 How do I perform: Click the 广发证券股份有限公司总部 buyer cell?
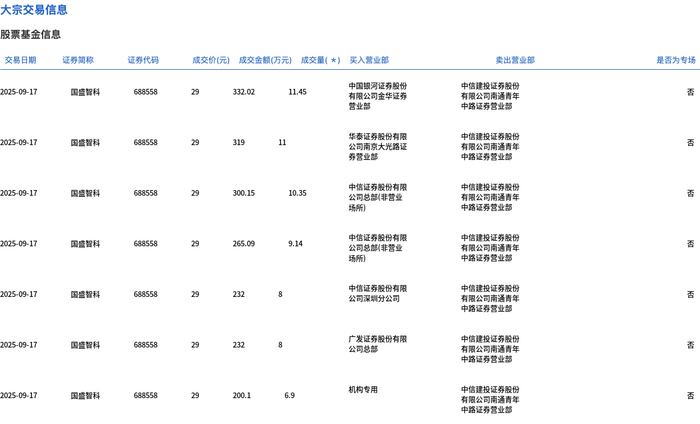(x=378, y=344)
